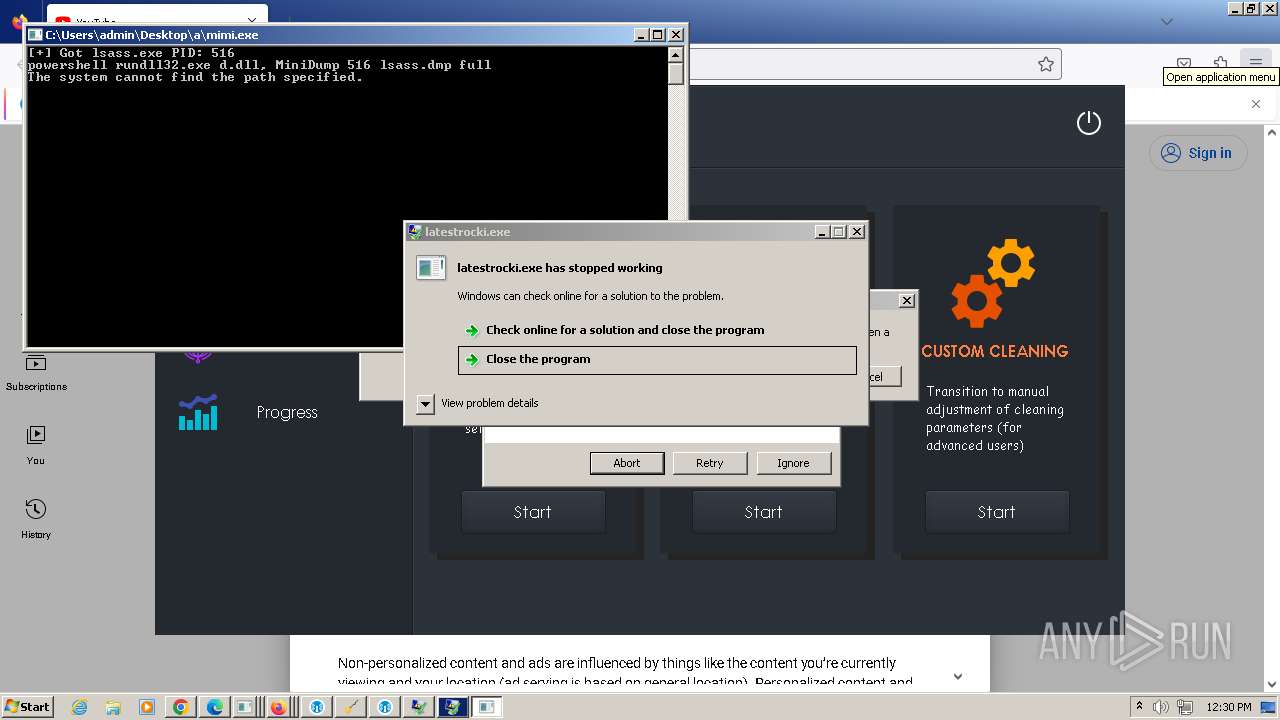Open the broom cleaner app on the taskbar
Image resolution: width=1280 pixels, height=720 pixels.
point(351,707)
